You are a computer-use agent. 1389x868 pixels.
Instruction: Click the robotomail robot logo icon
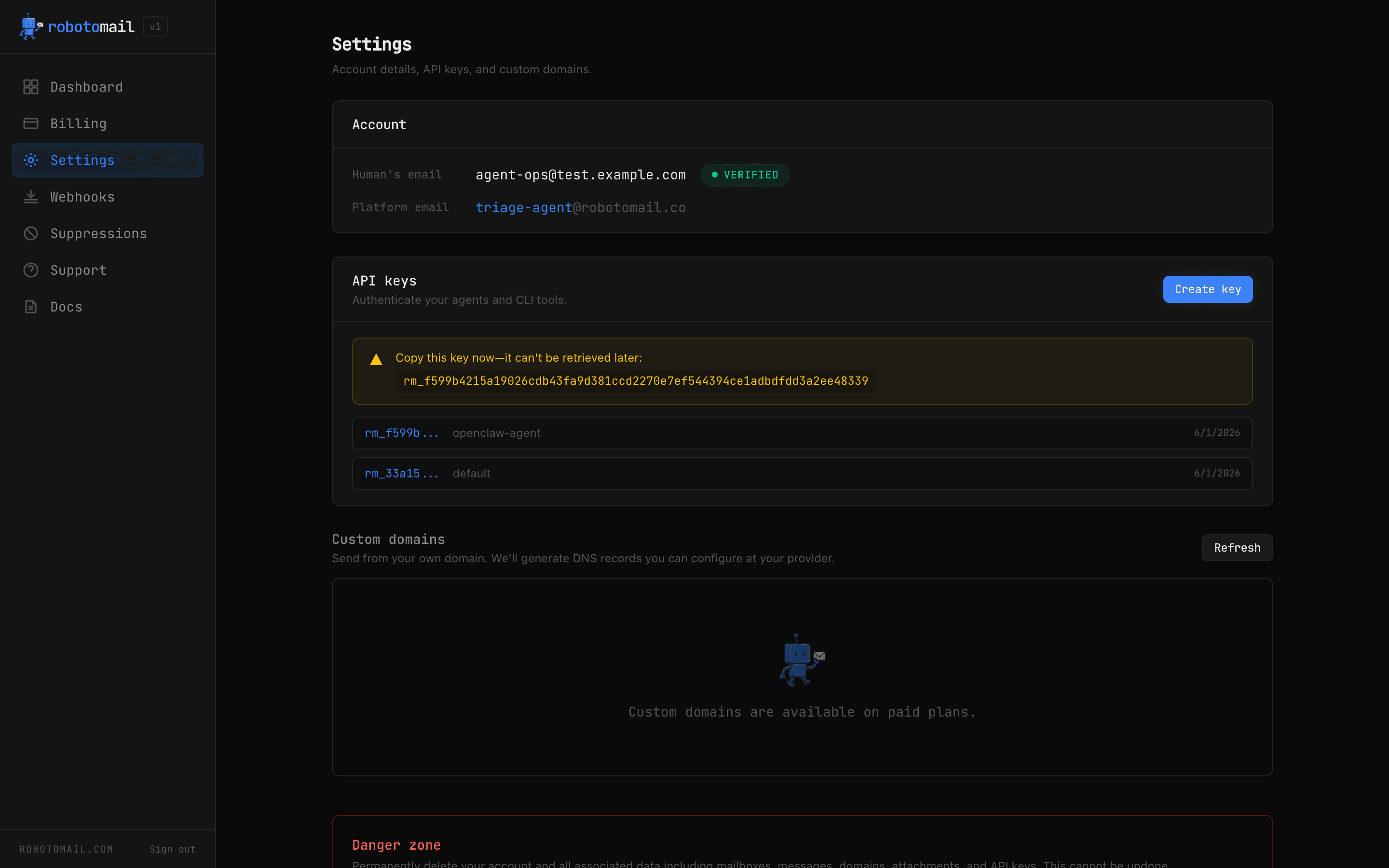31,27
